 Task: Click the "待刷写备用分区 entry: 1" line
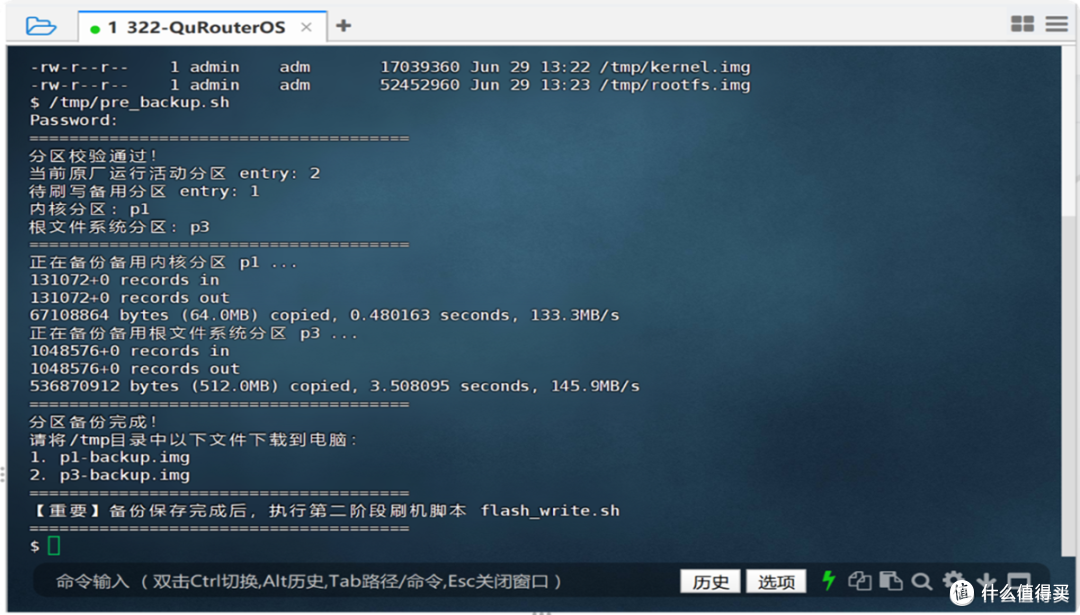(145, 191)
